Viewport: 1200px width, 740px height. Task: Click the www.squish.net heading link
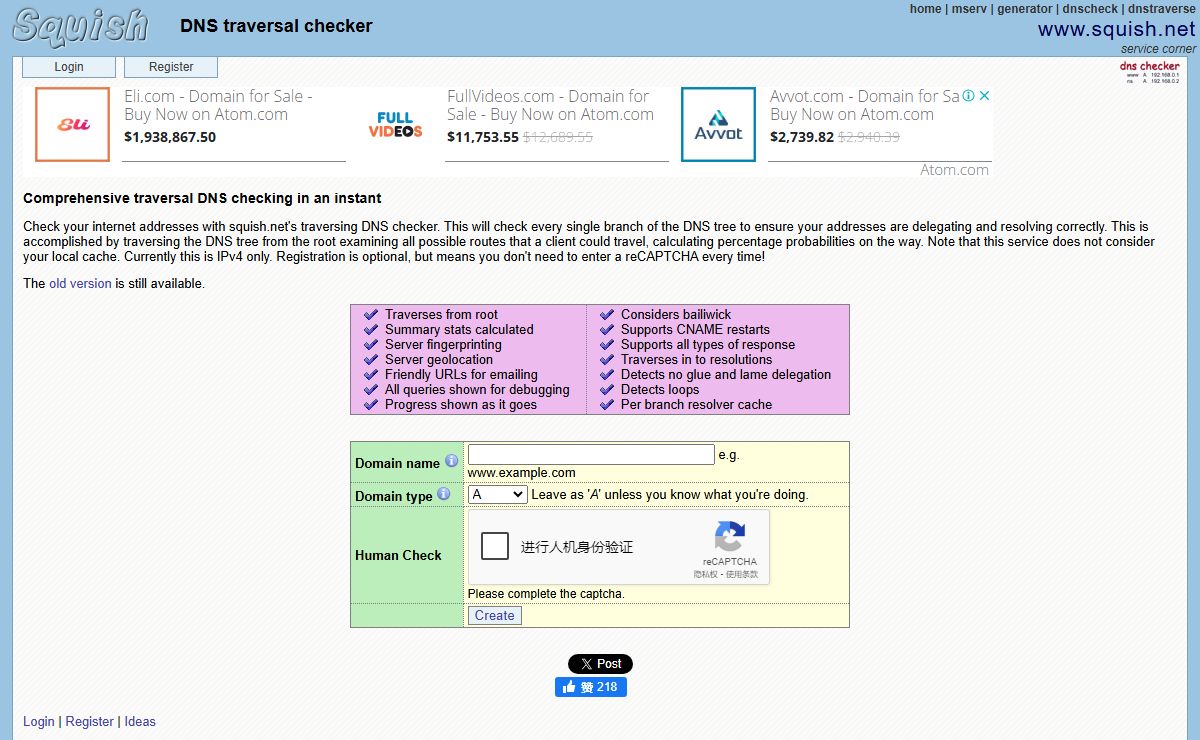click(x=1116, y=29)
